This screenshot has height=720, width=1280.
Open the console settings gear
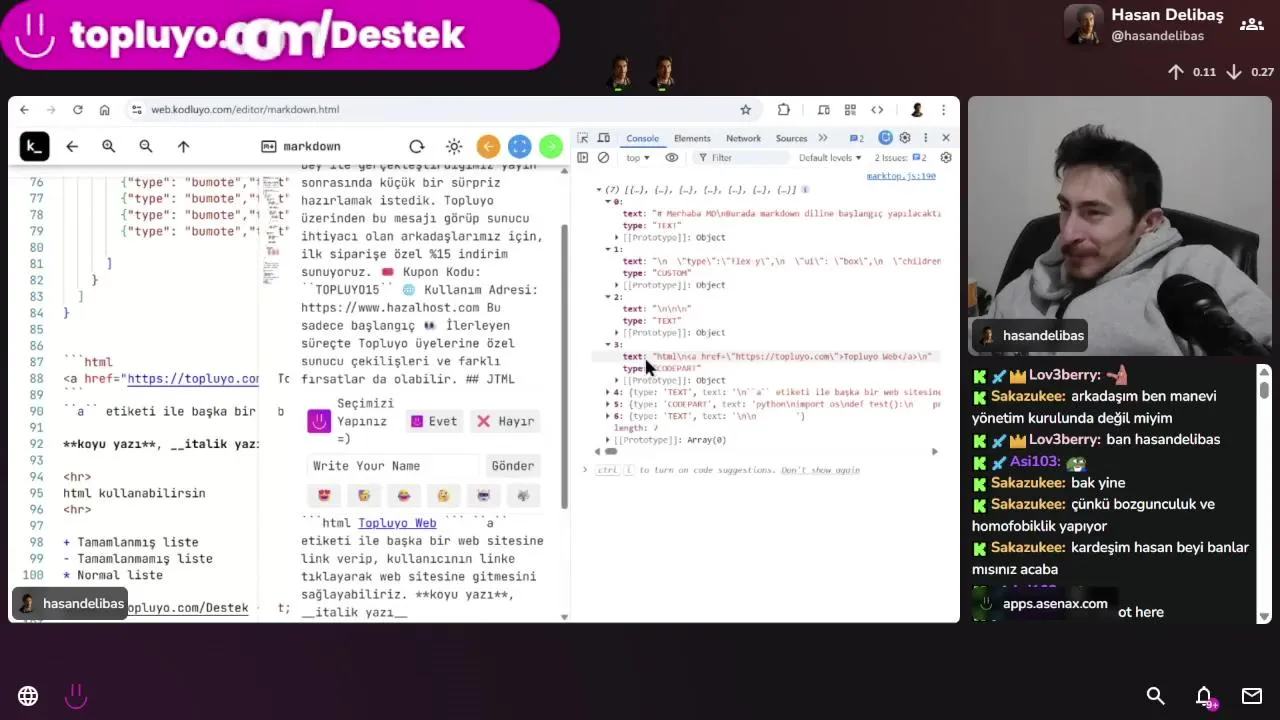coord(946,158)
